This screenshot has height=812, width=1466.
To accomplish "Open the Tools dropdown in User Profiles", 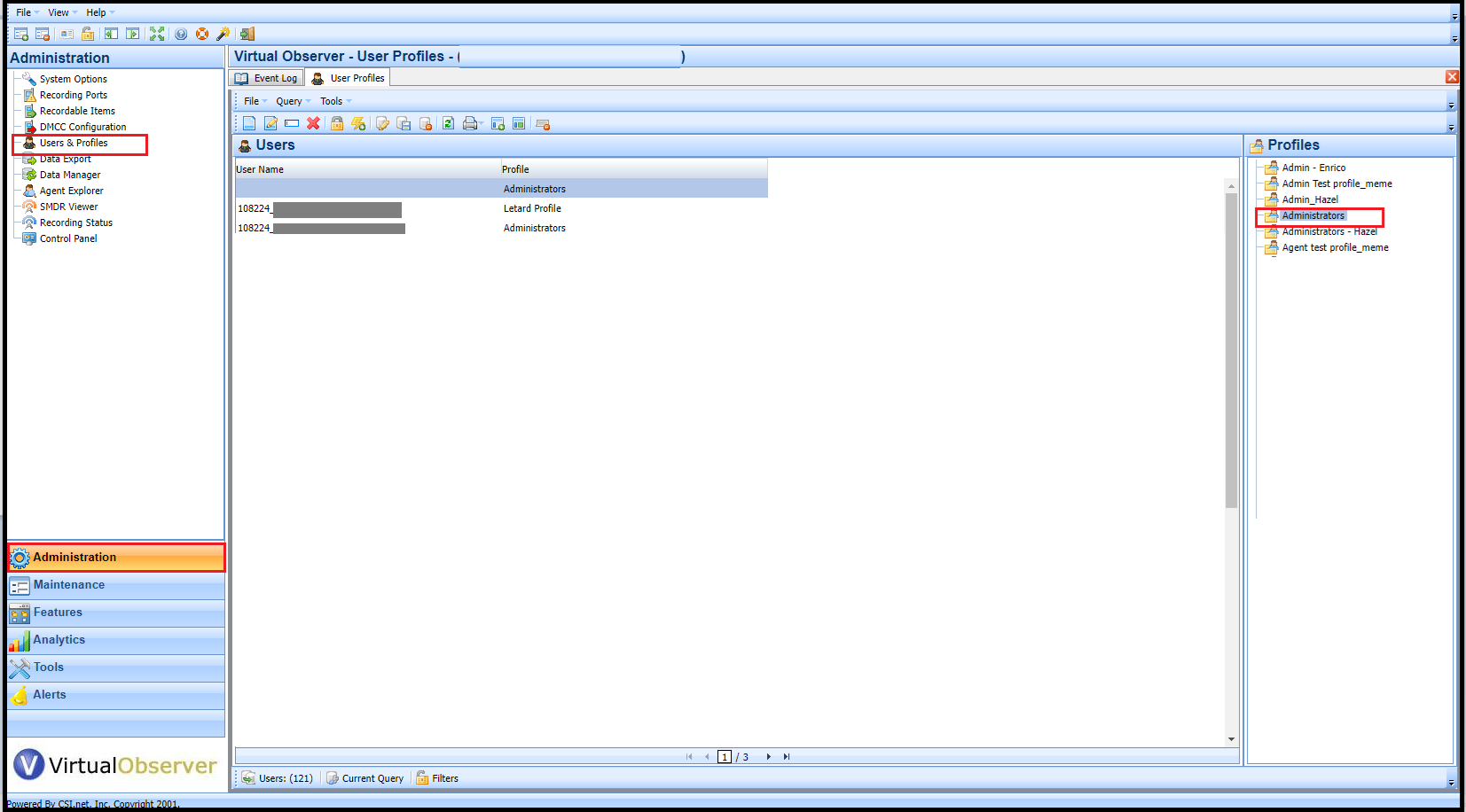I will click(x=332, y=101).
